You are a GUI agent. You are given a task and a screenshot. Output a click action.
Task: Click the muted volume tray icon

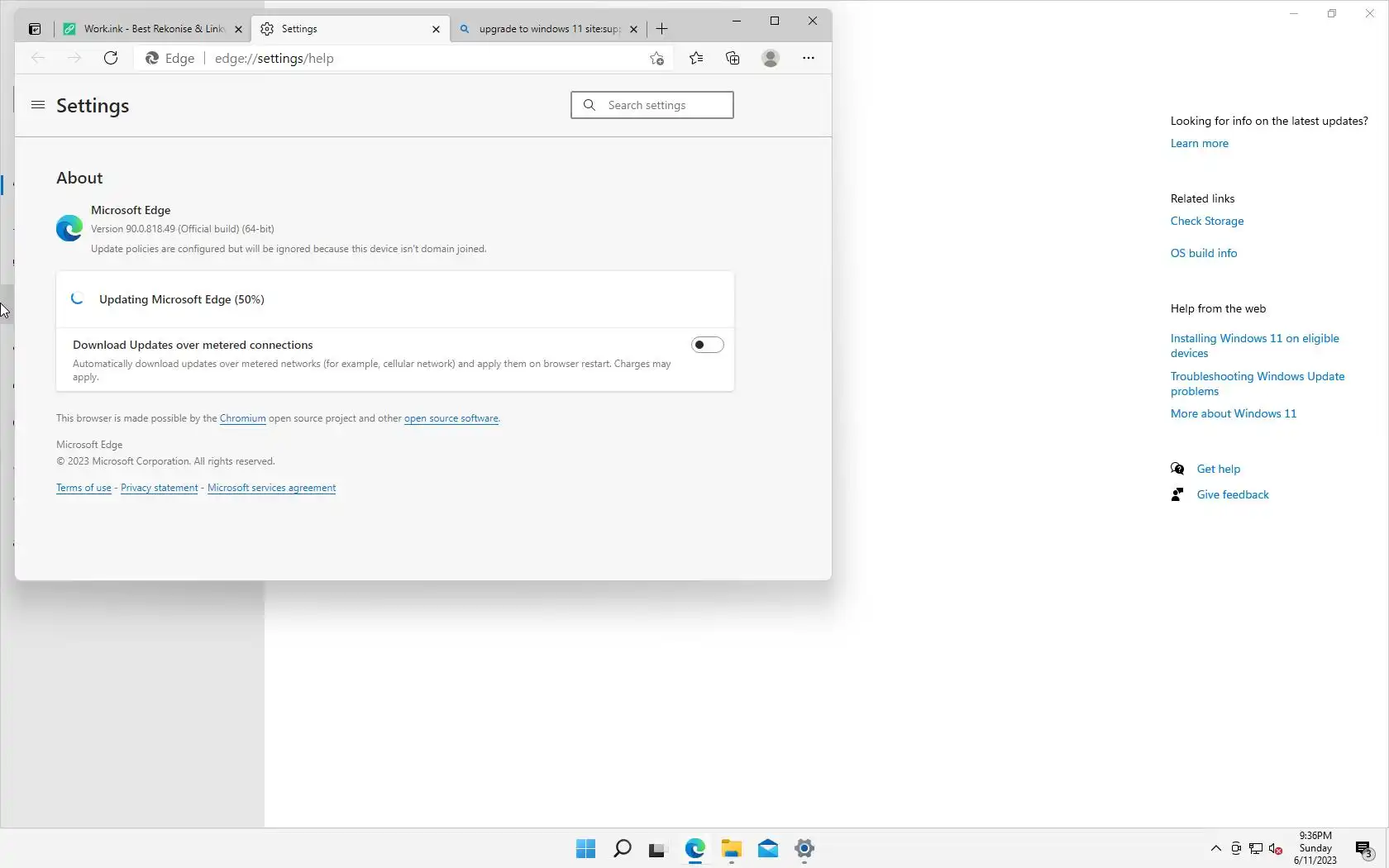click(1276, 848)
